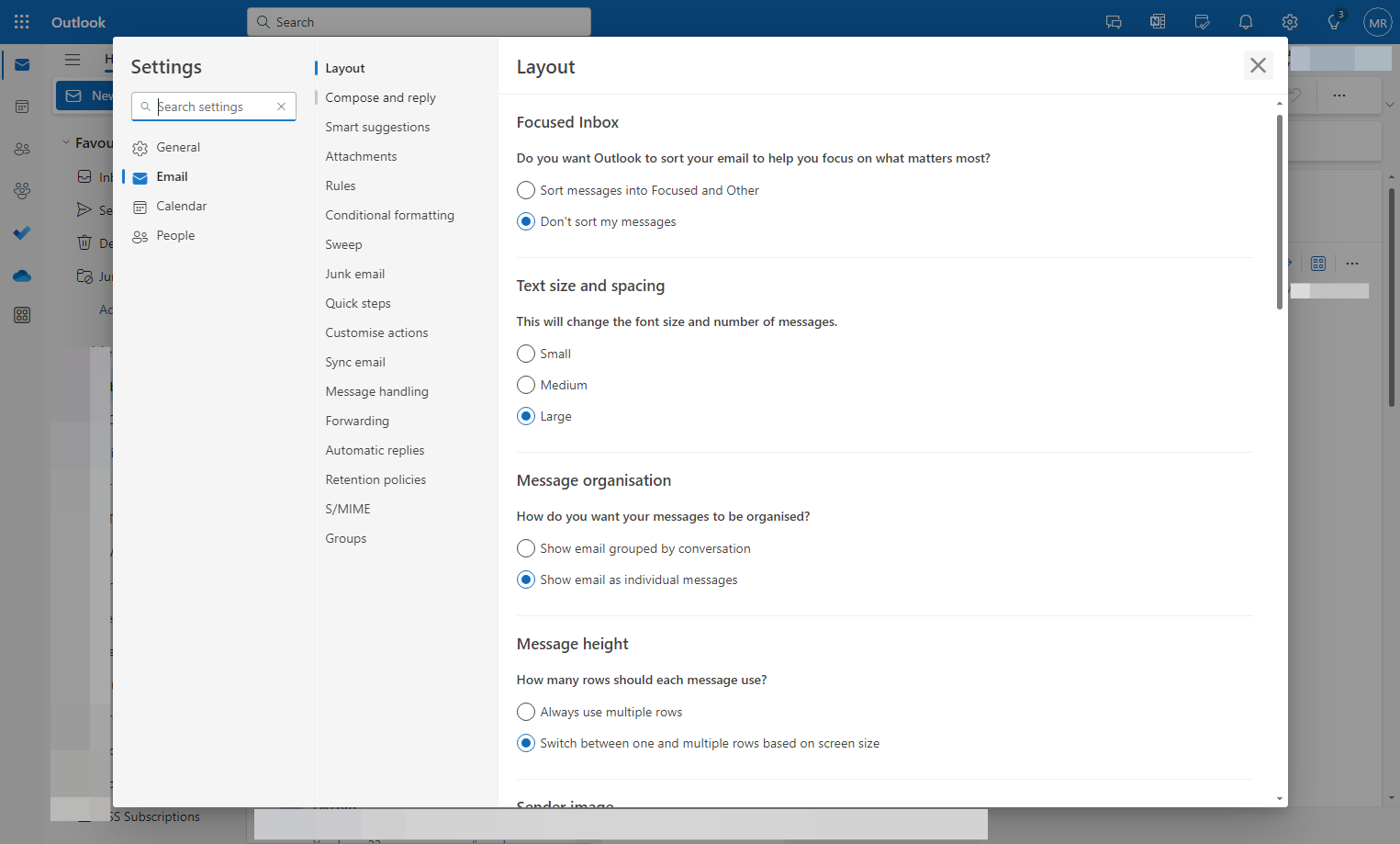The width and height of the screenshot is (1400, 844).
Task: Open Forwarding settings page
Action: 357,421
